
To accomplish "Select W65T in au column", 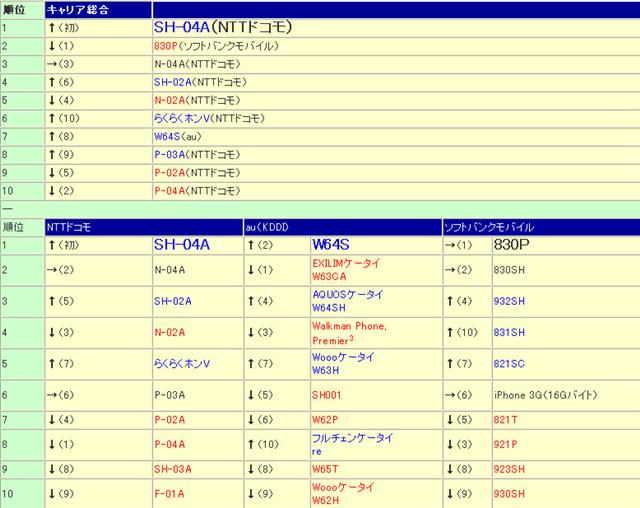I will [325, 469].
